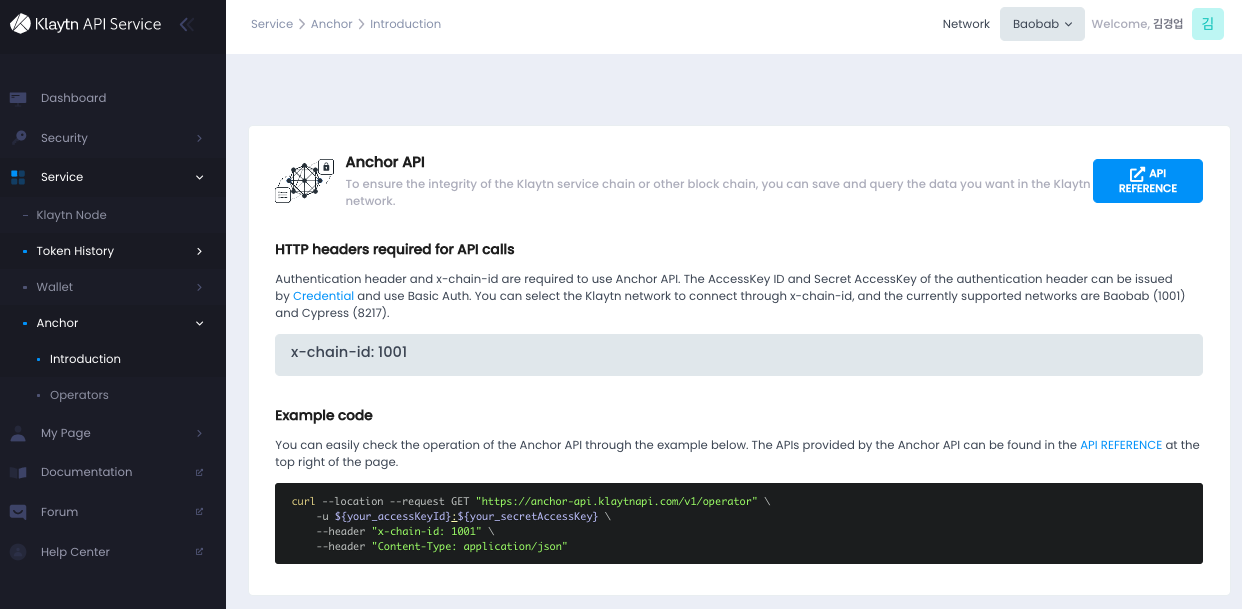Open the Operators menu item
Screen dimensions: 1242x609
[79, 395]
